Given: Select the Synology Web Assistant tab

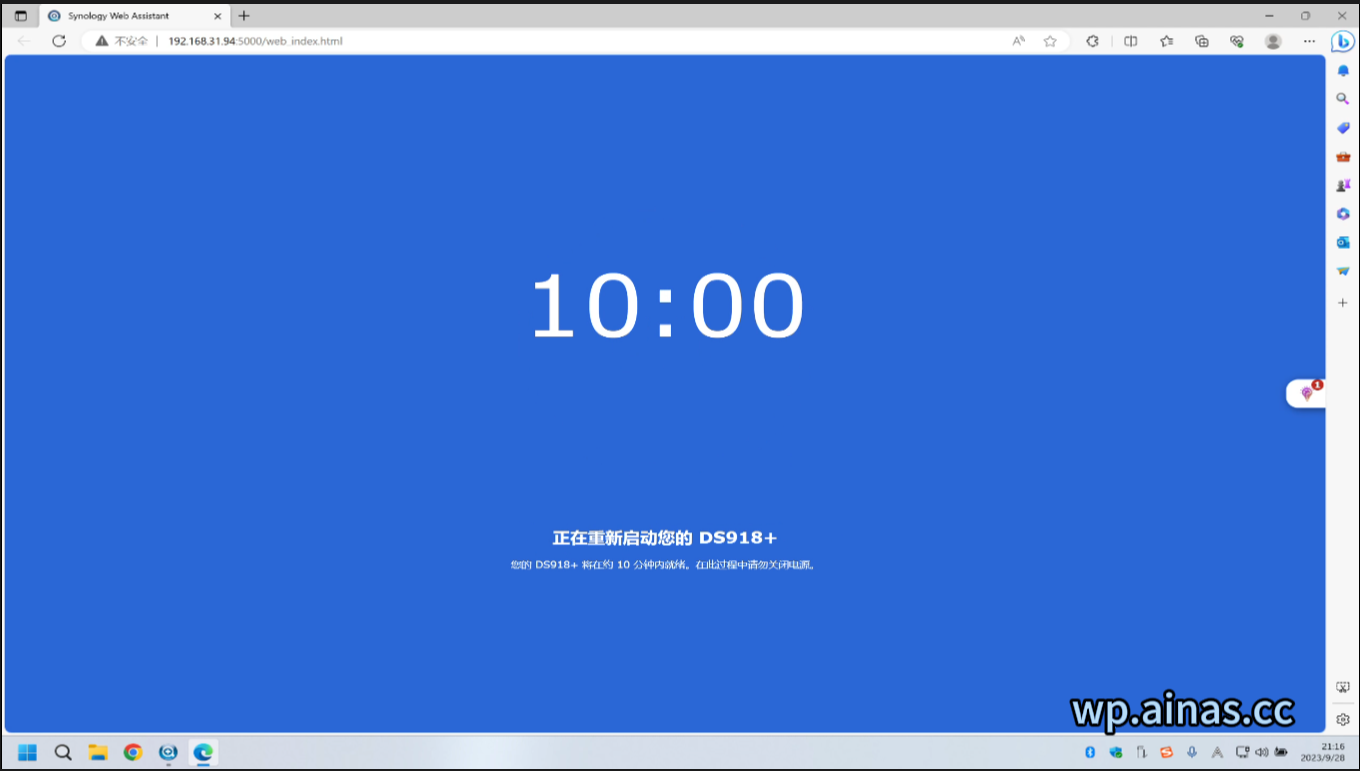Looking at the screenshot, I should [120, 15].
